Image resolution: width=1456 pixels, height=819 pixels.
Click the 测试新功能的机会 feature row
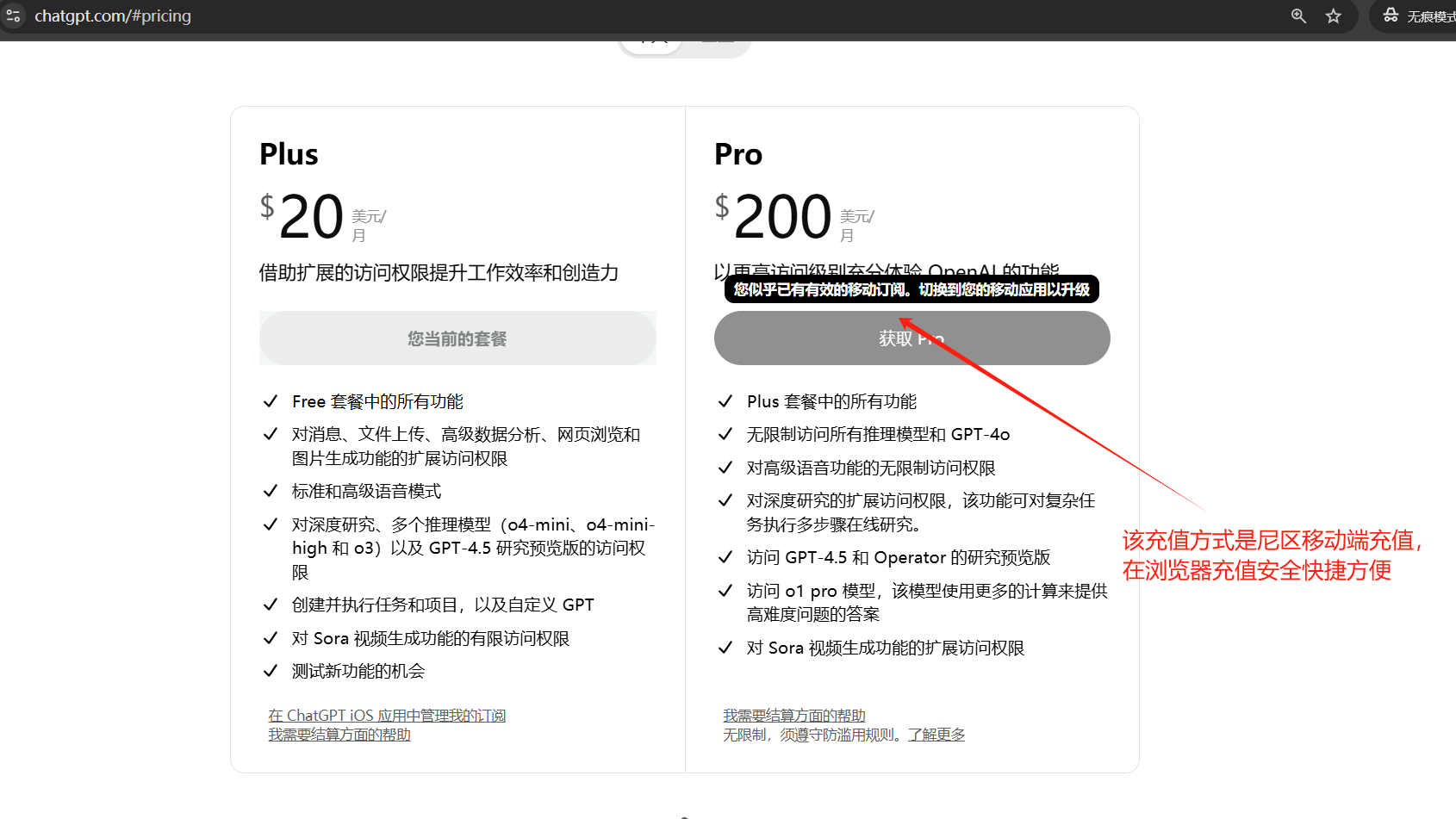click(358, 671)
